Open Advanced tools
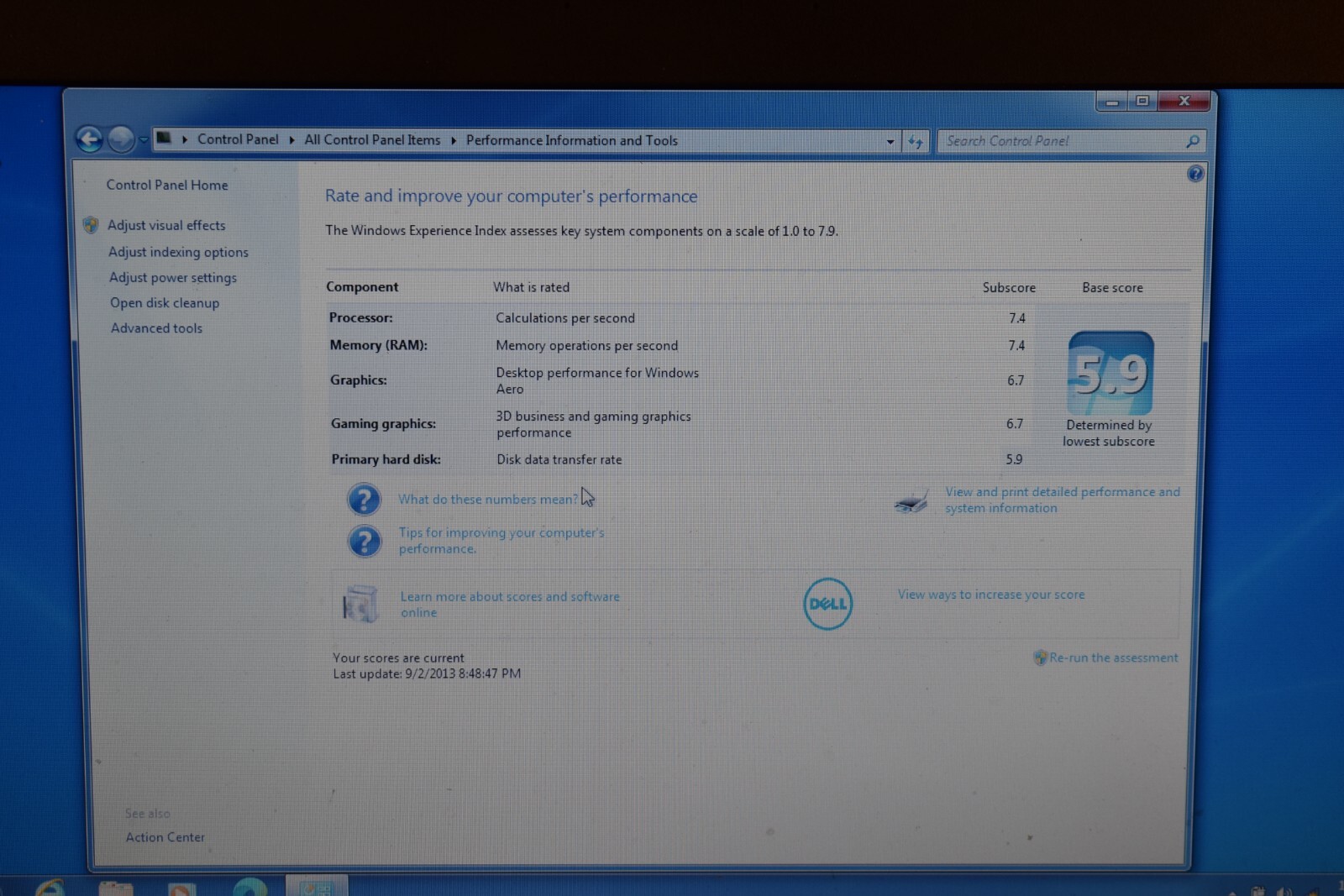Screen dimensions: 1344x896 click(x=156, y=328)
